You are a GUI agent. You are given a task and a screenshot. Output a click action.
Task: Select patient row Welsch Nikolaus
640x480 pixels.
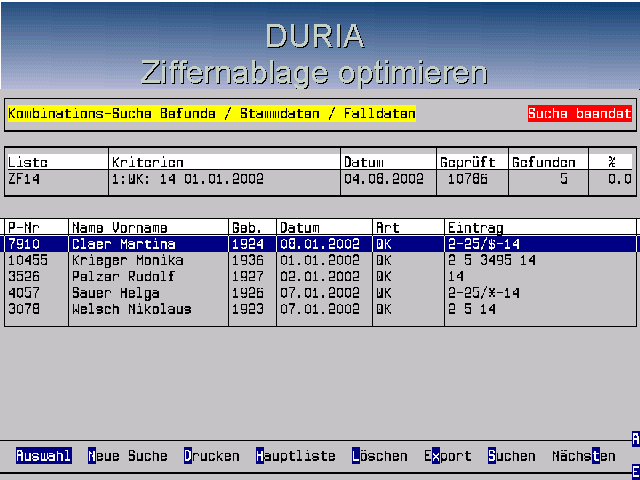[320, 309]
